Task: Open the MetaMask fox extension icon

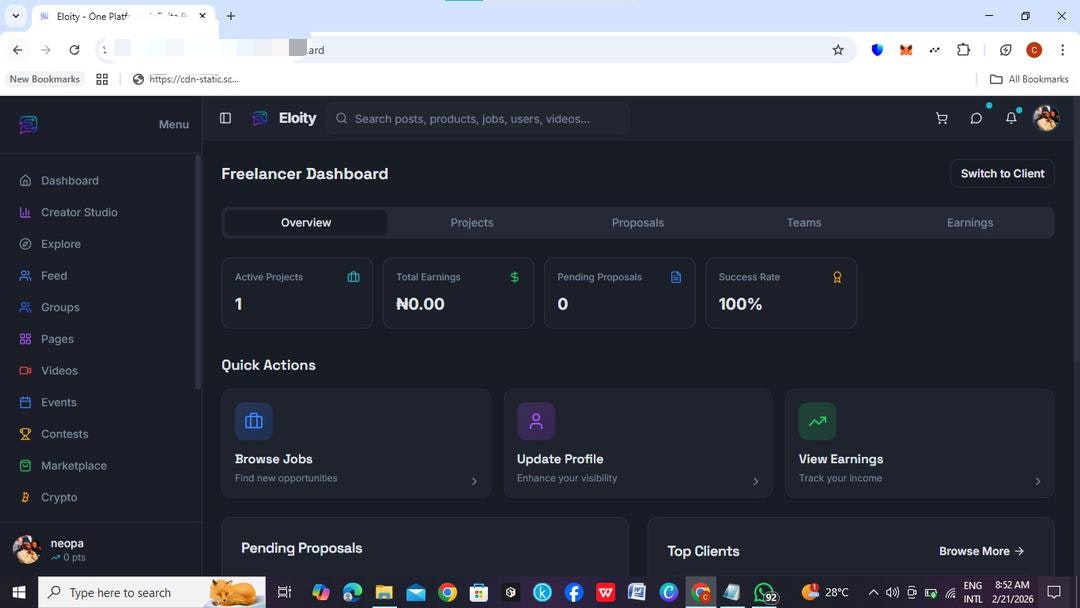Action: coord(906,50)
